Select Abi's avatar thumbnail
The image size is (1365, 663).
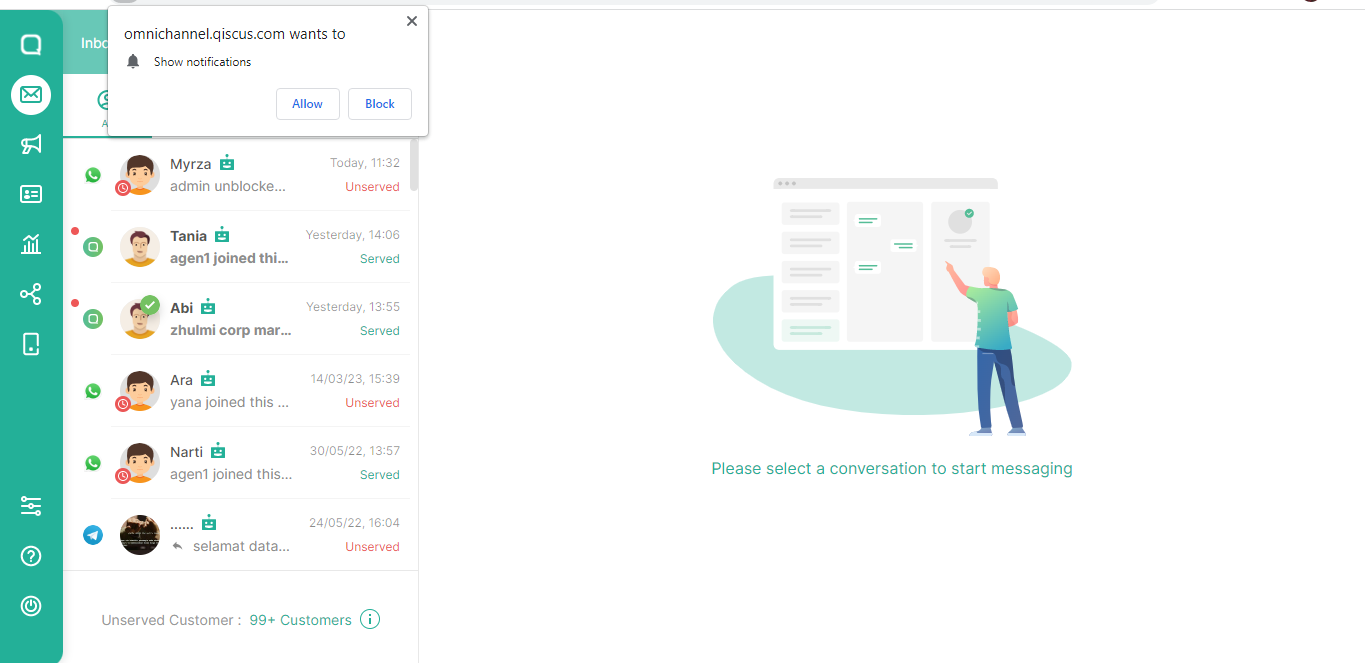click(140, 318)
